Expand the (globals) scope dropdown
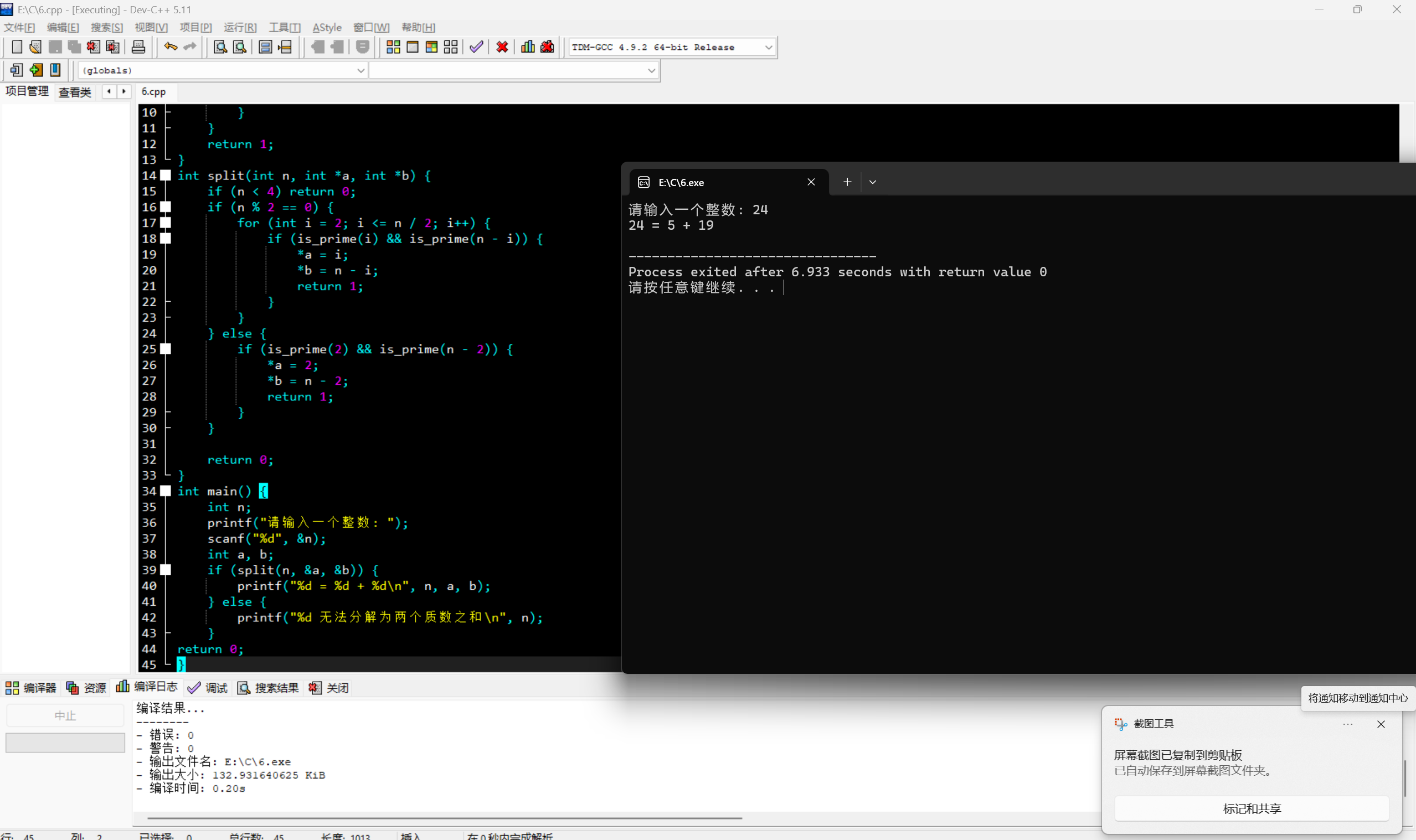 click(360, 70)
